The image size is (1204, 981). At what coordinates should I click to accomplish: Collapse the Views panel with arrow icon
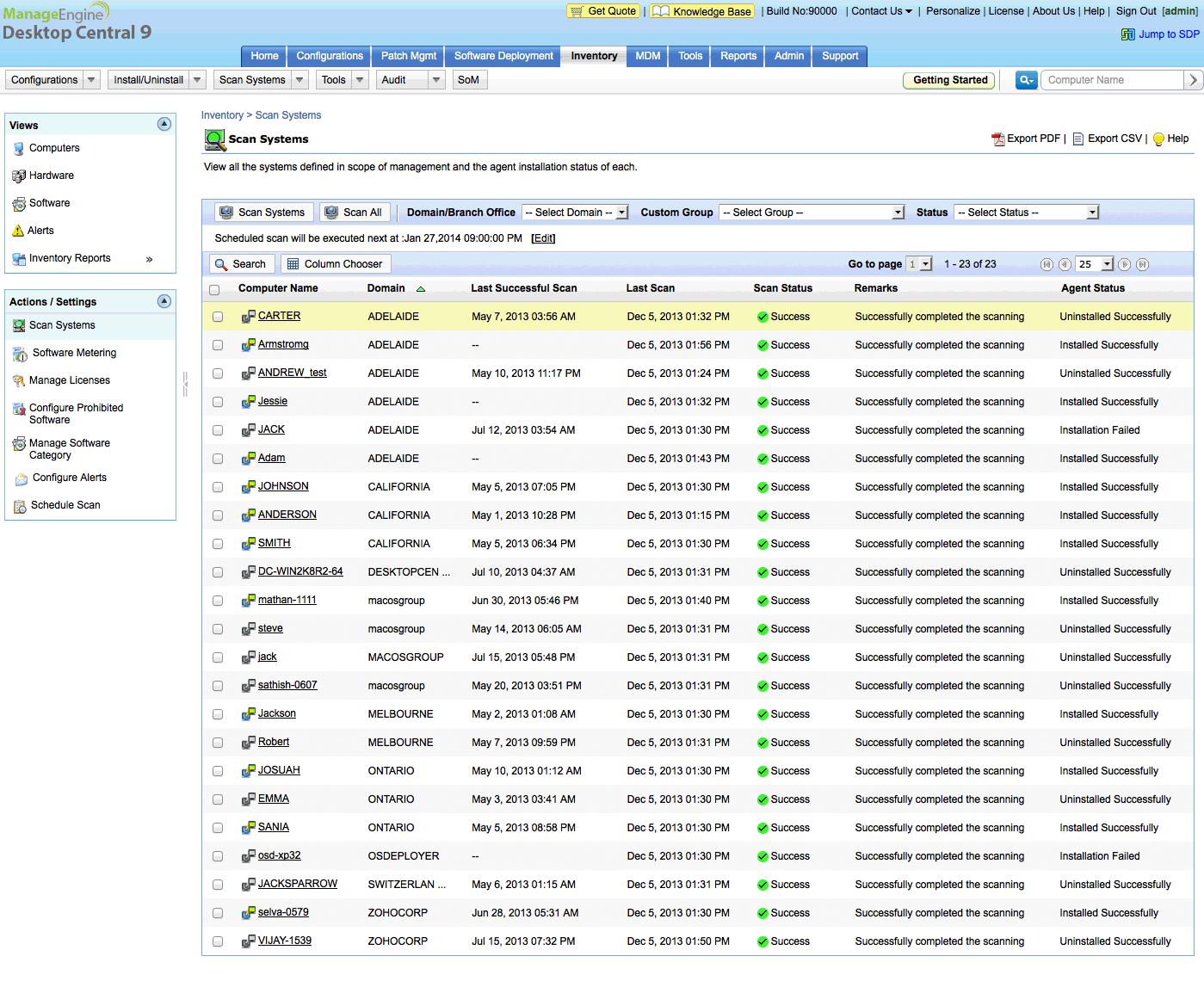pos(164,125)
